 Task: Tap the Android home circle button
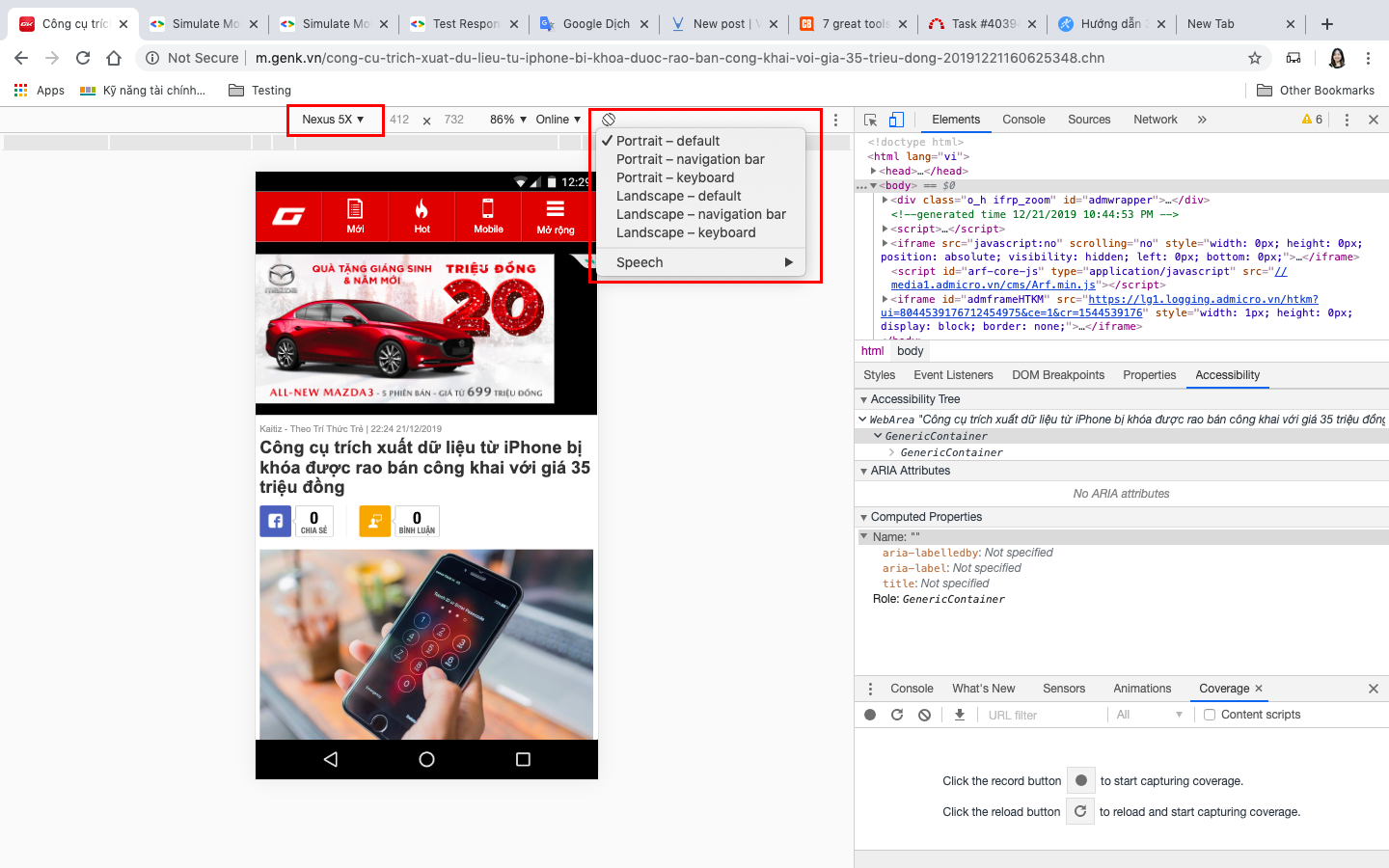click(x=426, y=759)
